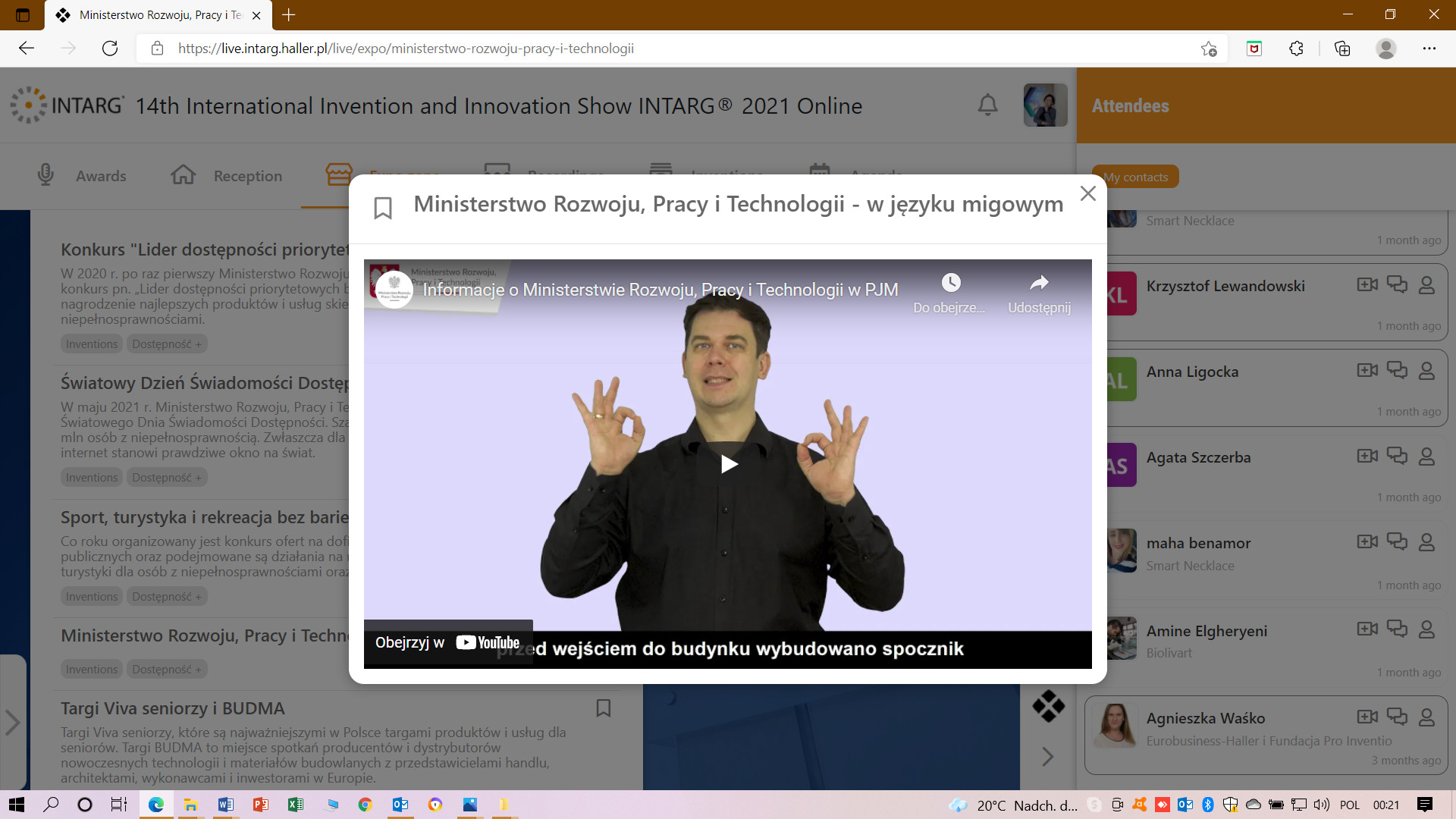Open Konkurs Lider dostępności heading
Screen dimensions: 1456x819
click(205, 249)
